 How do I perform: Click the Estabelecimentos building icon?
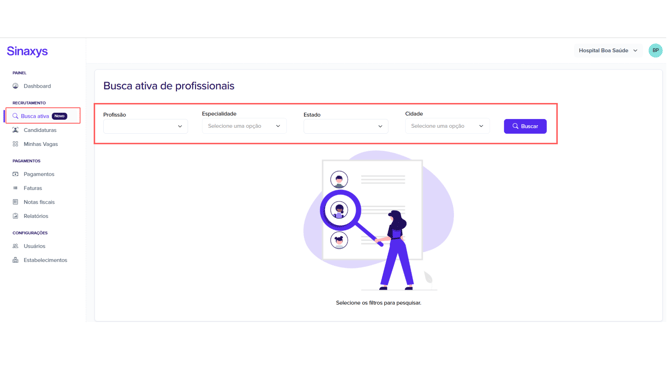(15, 260)
